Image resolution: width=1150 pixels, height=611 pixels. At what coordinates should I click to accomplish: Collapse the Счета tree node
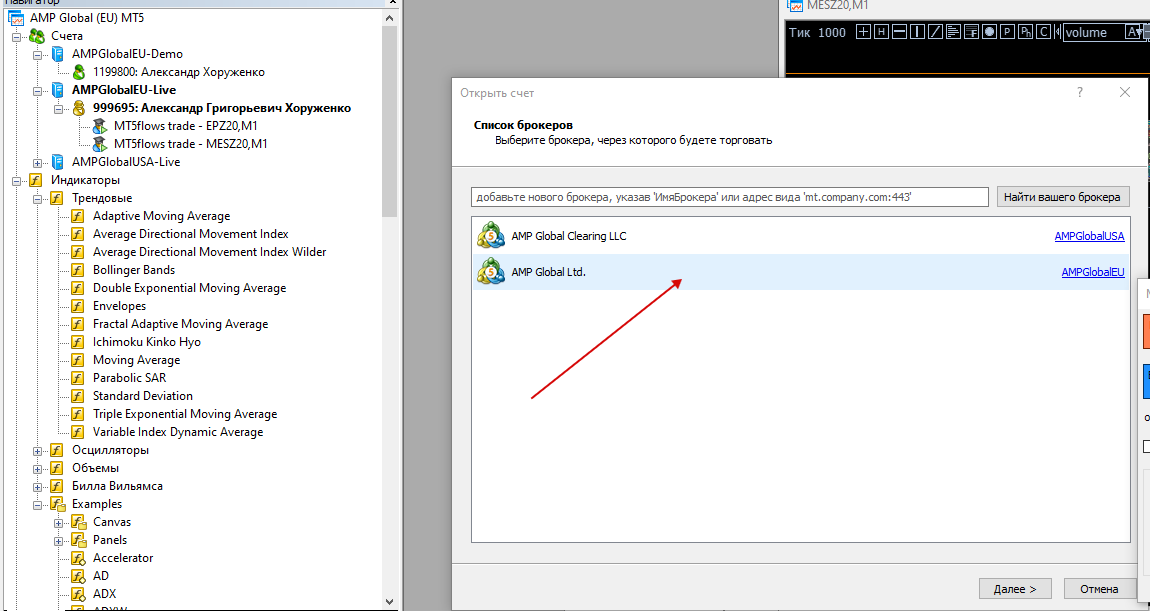pyautogui.click(x=17, y=37)
